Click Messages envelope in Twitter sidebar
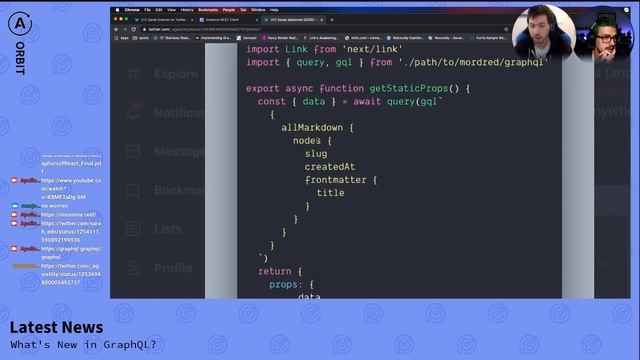The width and height of the screenshot is (640, 360). pyautogui.click(x=133, y=151)
